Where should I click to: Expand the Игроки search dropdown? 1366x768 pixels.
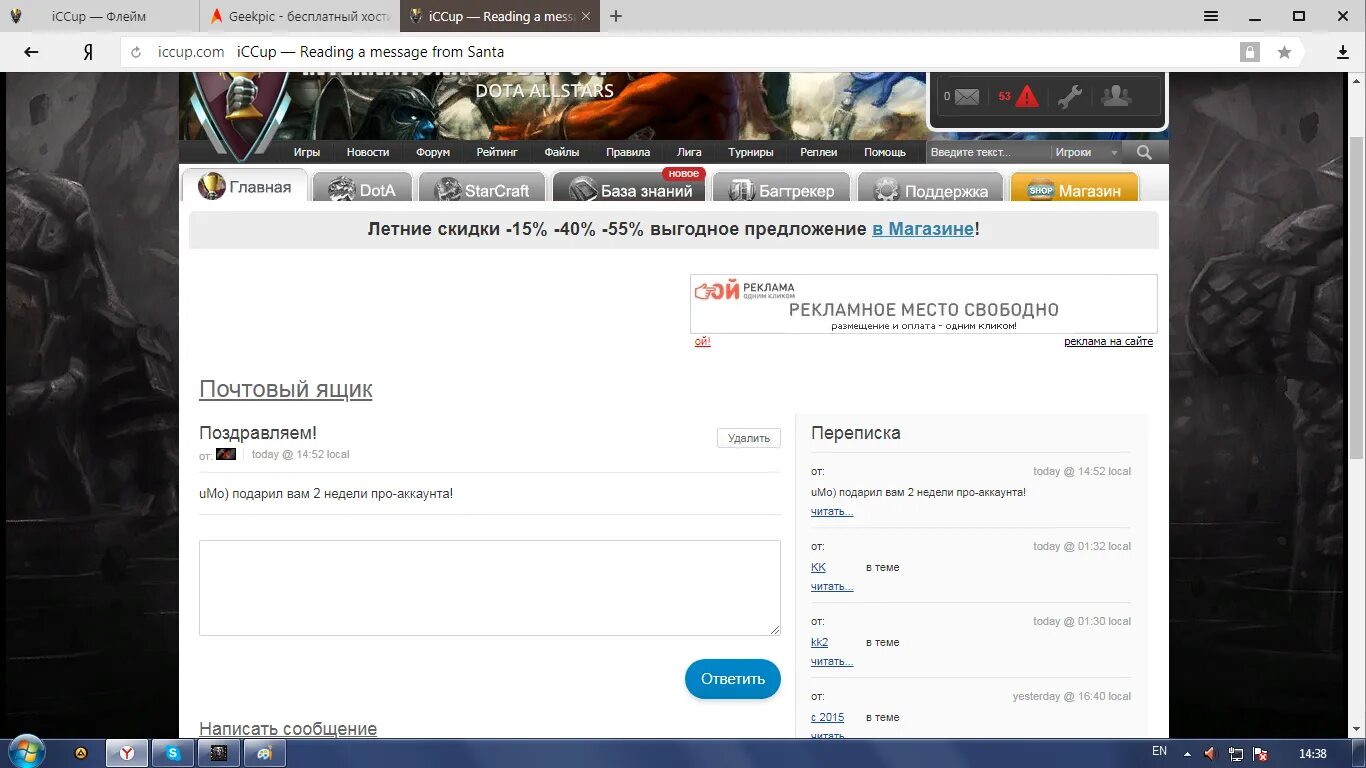(1086, 152)
